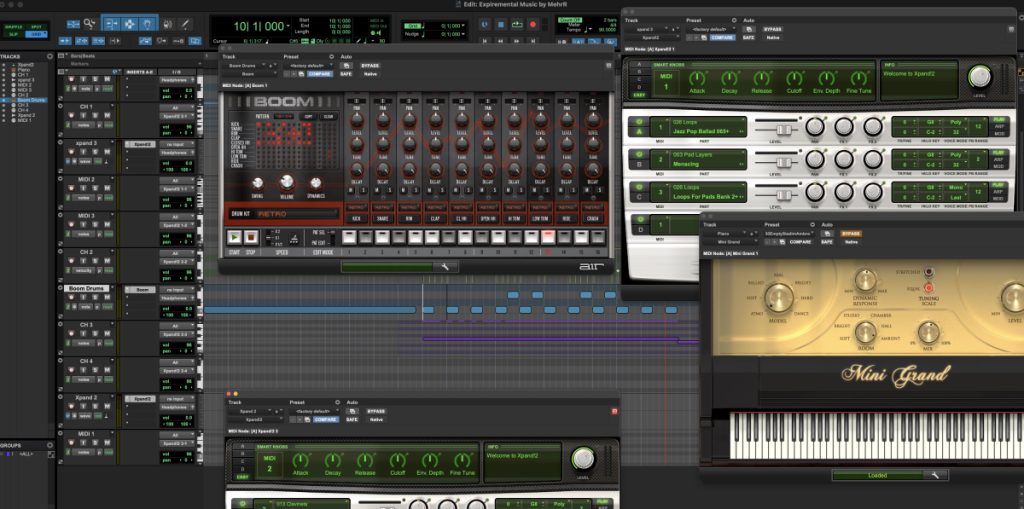
Task: Click the transport Record button
Action: tap(533, 24)
